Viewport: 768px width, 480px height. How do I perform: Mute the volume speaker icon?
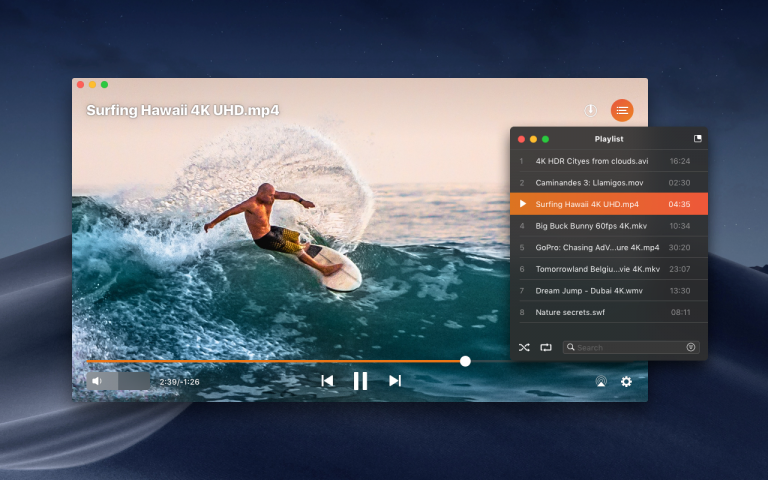point(97,381)
